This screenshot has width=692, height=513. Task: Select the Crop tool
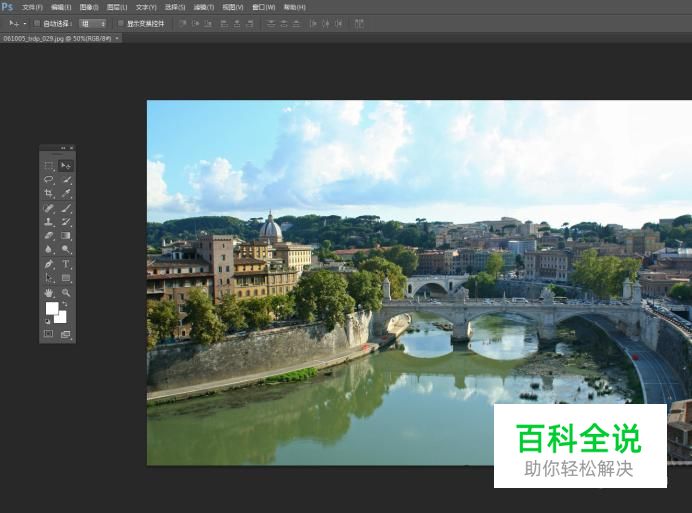tap(49, 193)
